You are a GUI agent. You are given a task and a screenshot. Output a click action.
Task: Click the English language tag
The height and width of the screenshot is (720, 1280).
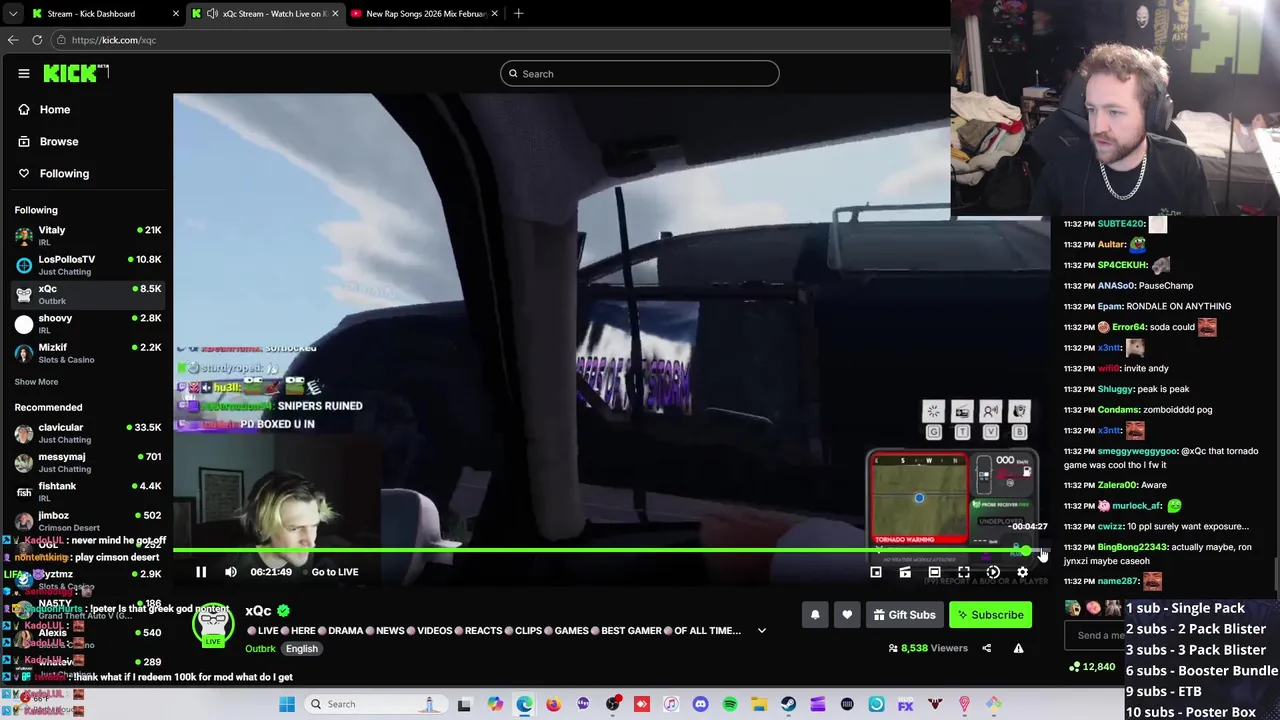(x=301, y=649)
